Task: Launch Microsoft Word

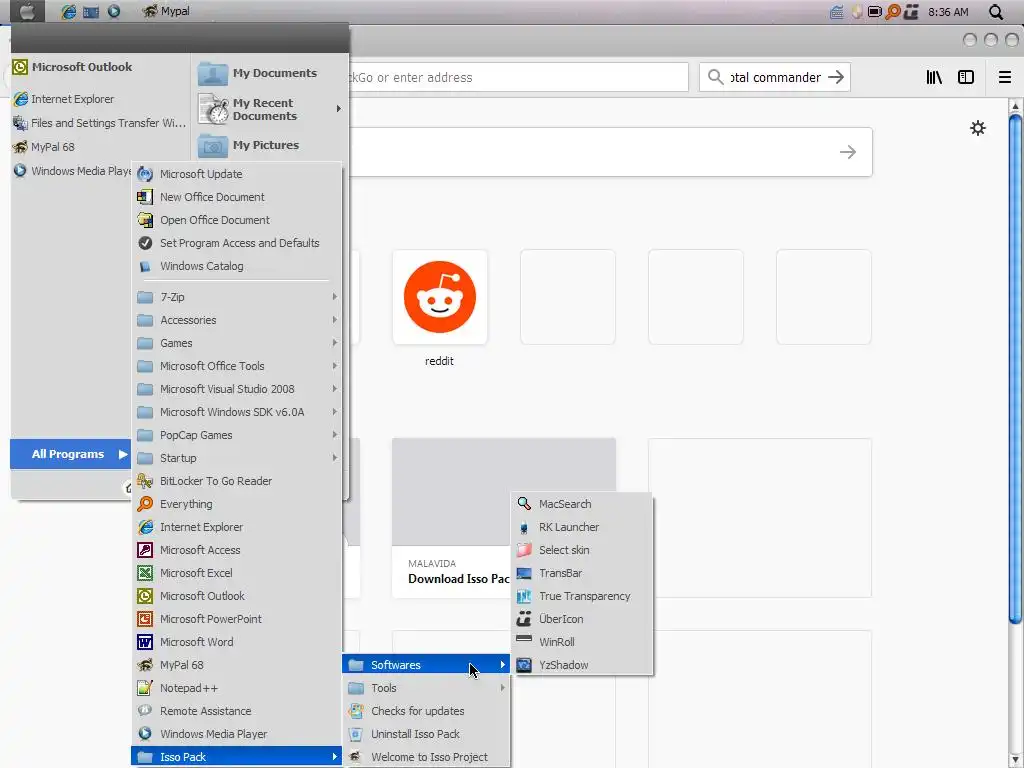Action: click(236, 642)
